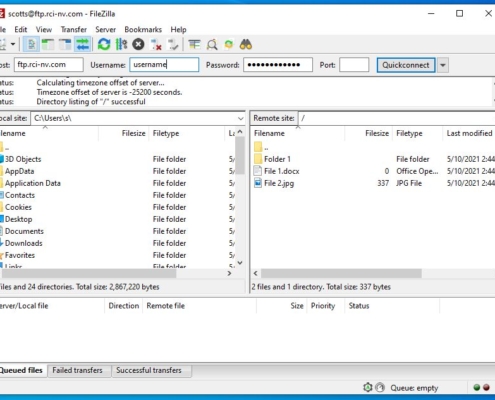The image size is (495, 400).
Task: Open the Edit menu
Action: click(x=21, y=29)
